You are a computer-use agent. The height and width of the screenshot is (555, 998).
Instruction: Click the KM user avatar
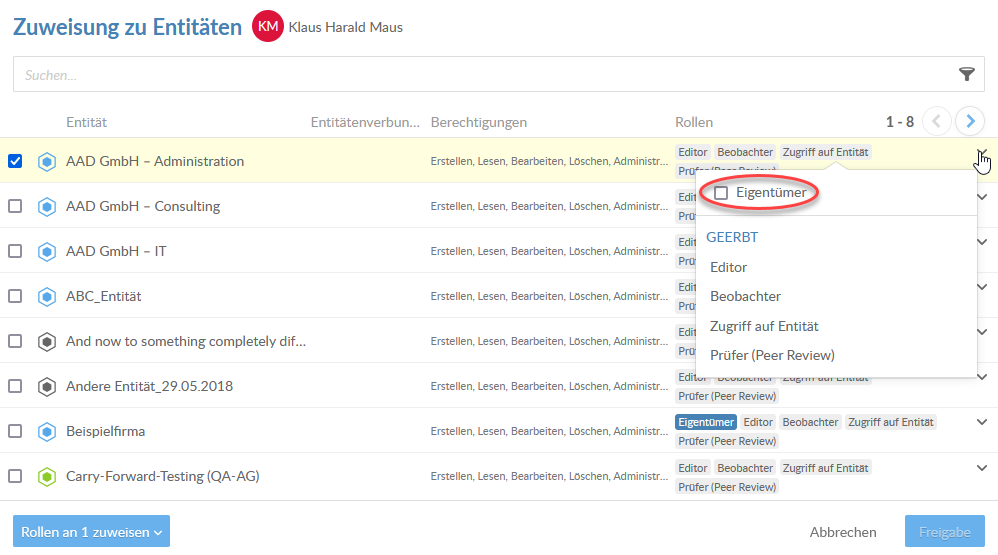pyautogui.click(x=267, y=27)
